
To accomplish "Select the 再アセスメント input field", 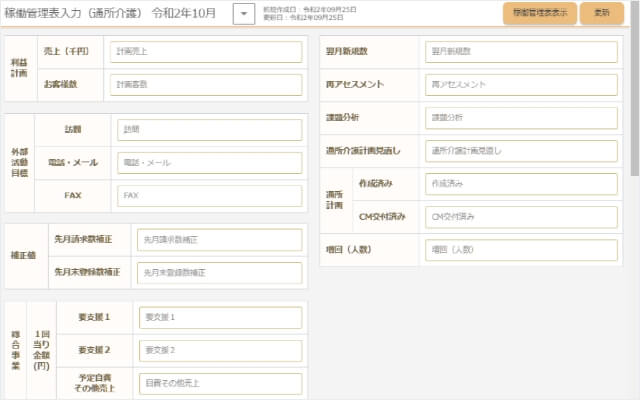I will [x=521, y=85].
